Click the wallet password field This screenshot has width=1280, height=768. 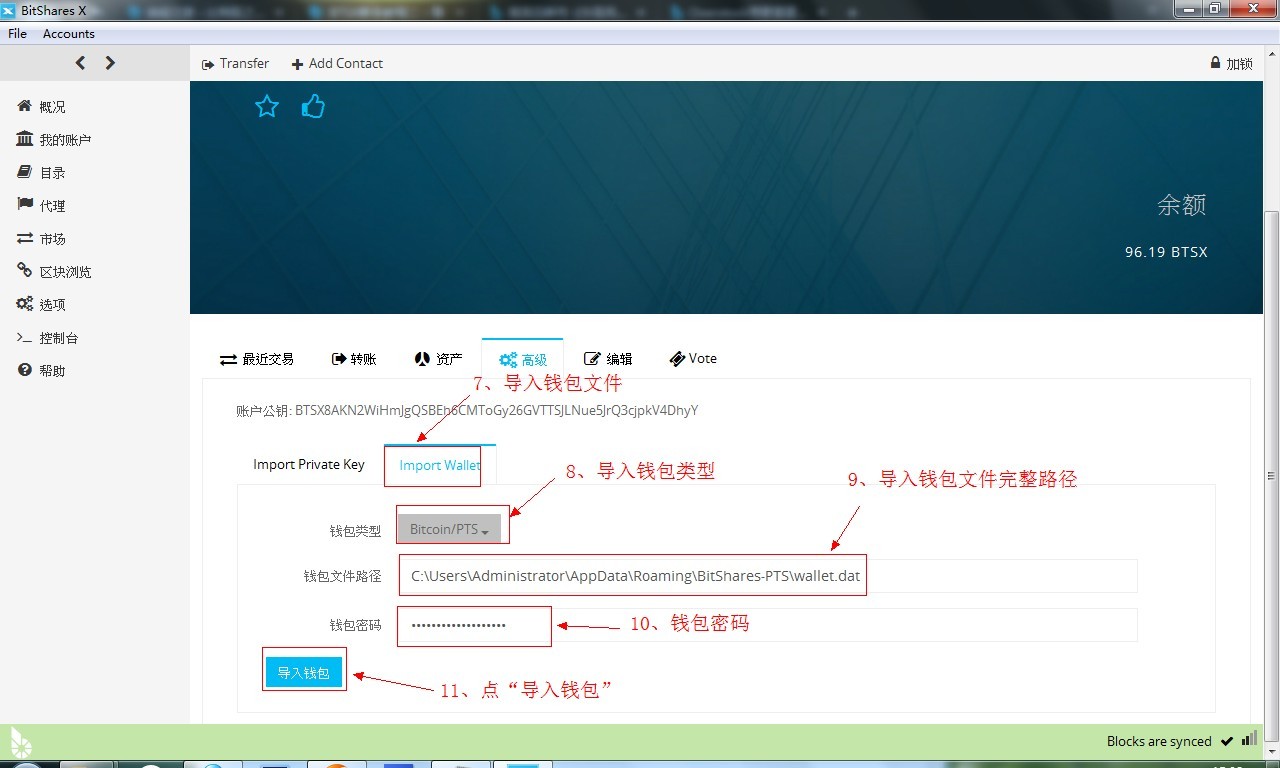768,625
